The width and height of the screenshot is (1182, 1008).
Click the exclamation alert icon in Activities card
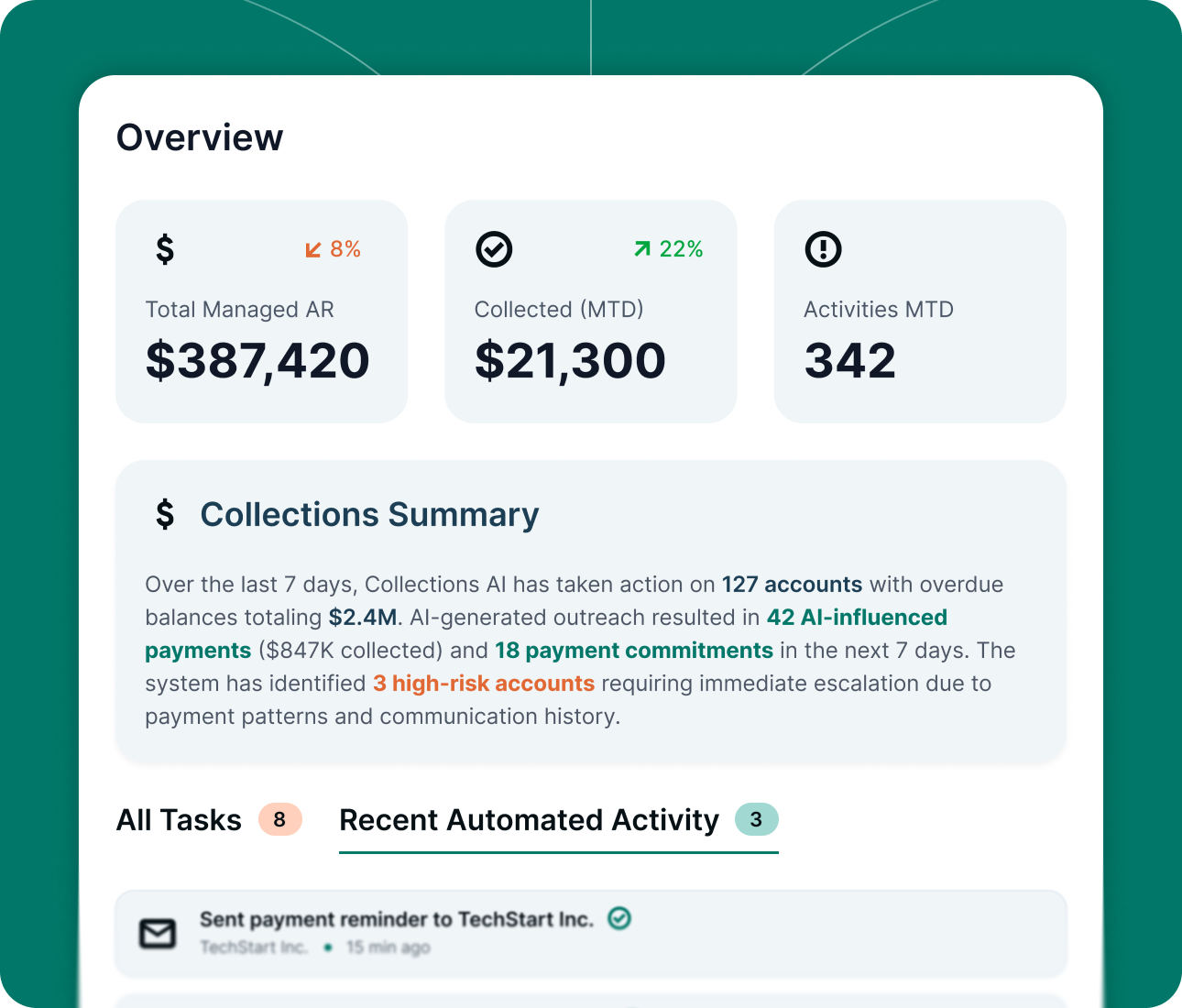tap(823, 248)
